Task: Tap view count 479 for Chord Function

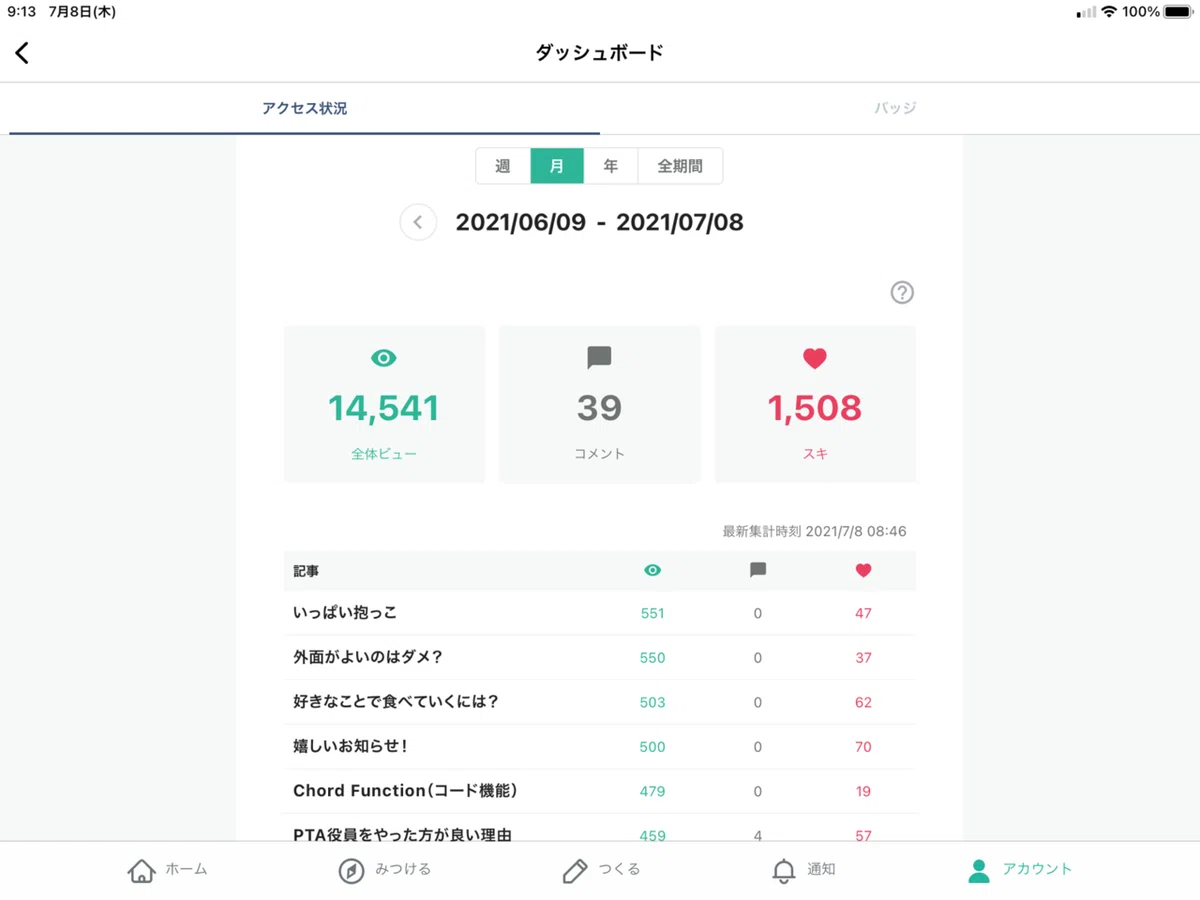Action: tap(653, 791)
